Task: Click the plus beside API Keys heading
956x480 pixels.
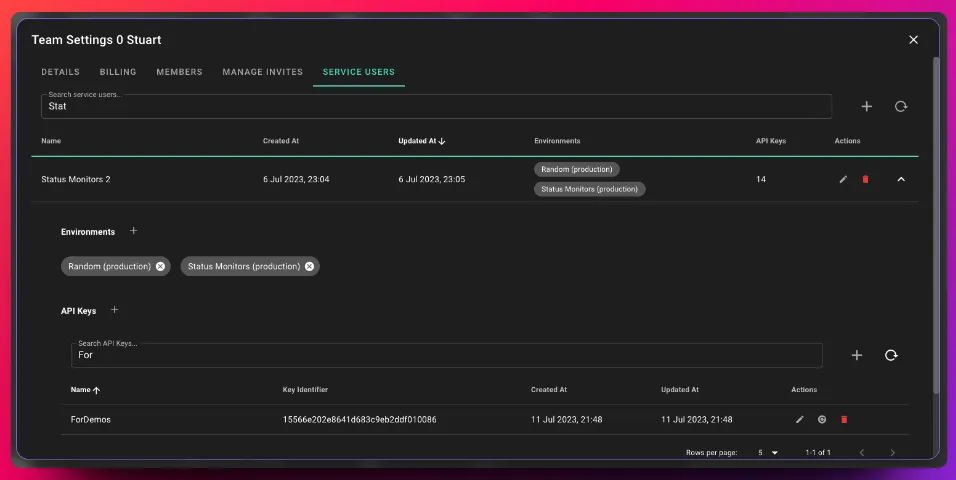Action: pyautogui.click(x=114, y=311)
